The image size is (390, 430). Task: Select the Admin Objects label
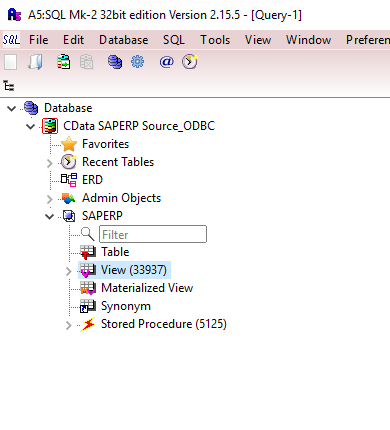[121, 198]
